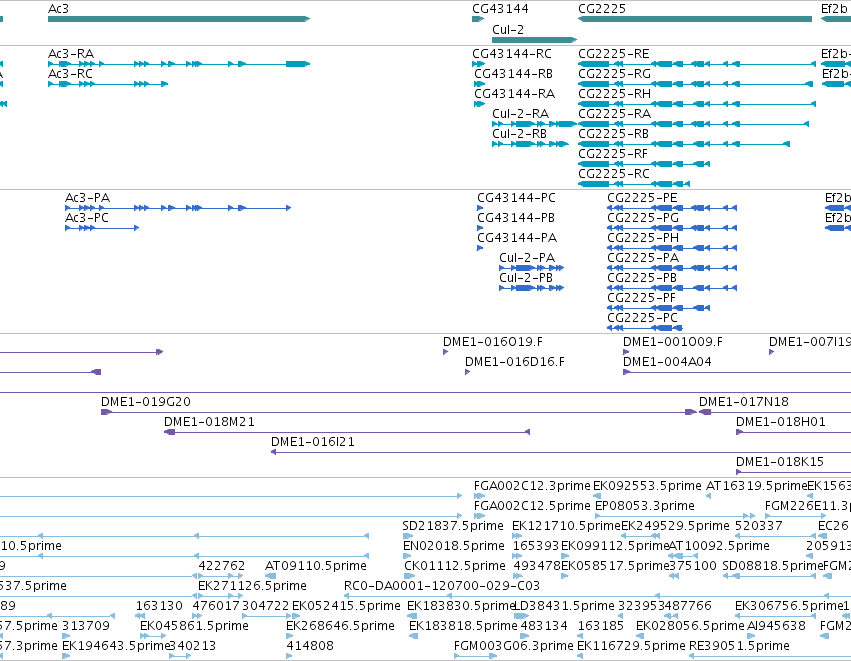
Task: Select transcript Ac3-RC
Action: (x=70, y=74)
